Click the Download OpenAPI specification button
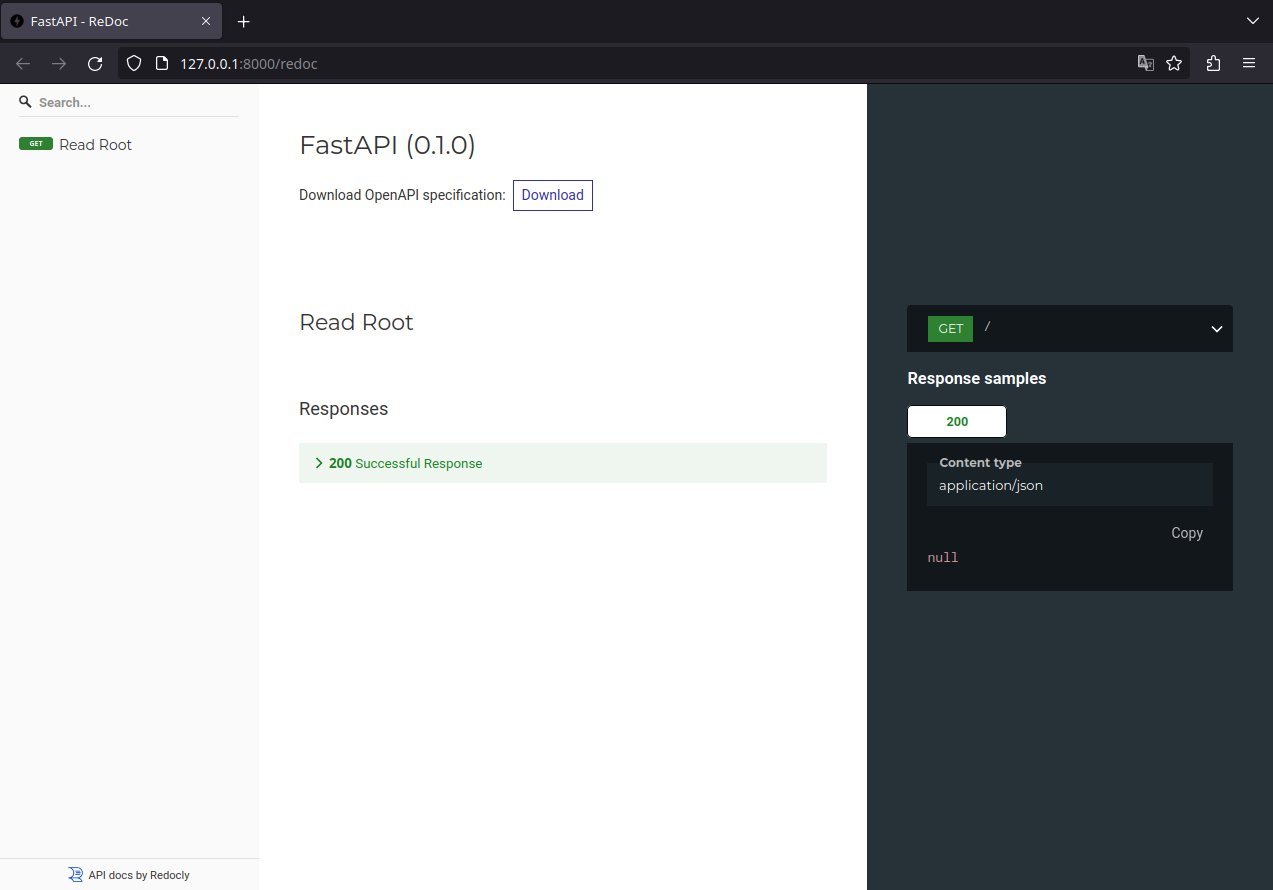Screen dimensions: 1273x890 (x=552, y=195)
